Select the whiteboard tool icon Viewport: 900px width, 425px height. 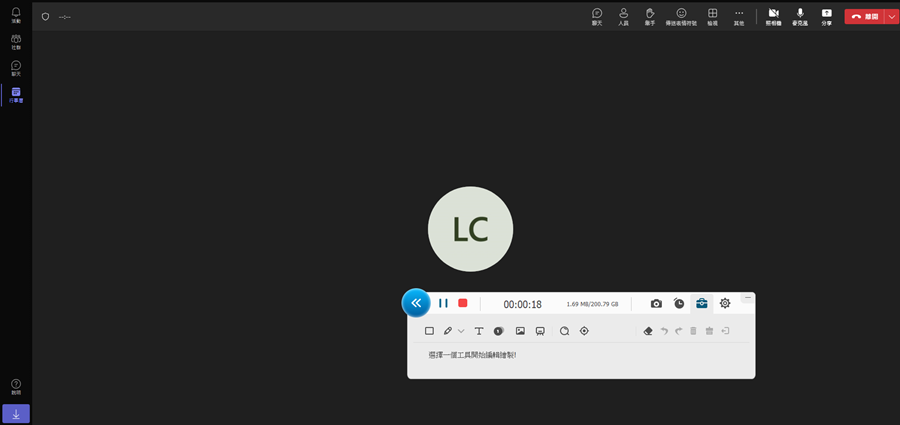[540, 331]
